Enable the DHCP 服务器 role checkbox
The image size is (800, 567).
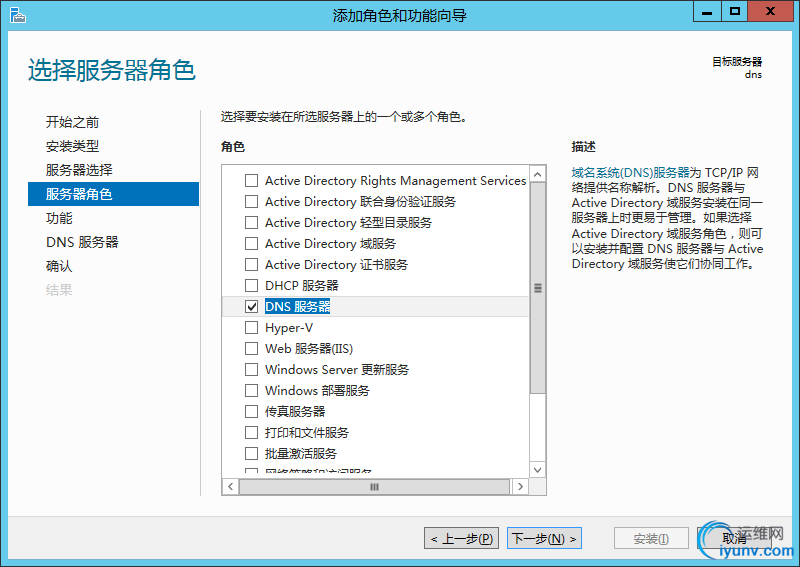(x=251, y=286)
